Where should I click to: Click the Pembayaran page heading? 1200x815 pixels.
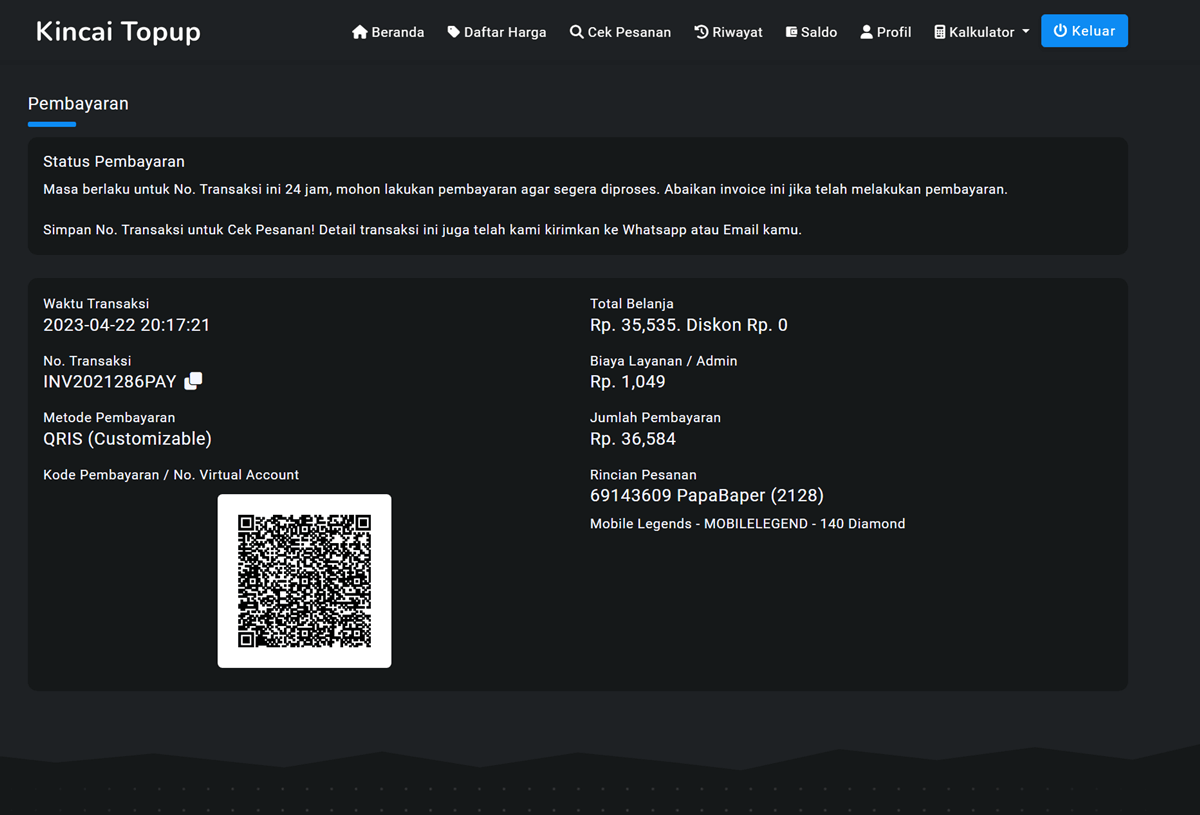(x=78, y=104)
